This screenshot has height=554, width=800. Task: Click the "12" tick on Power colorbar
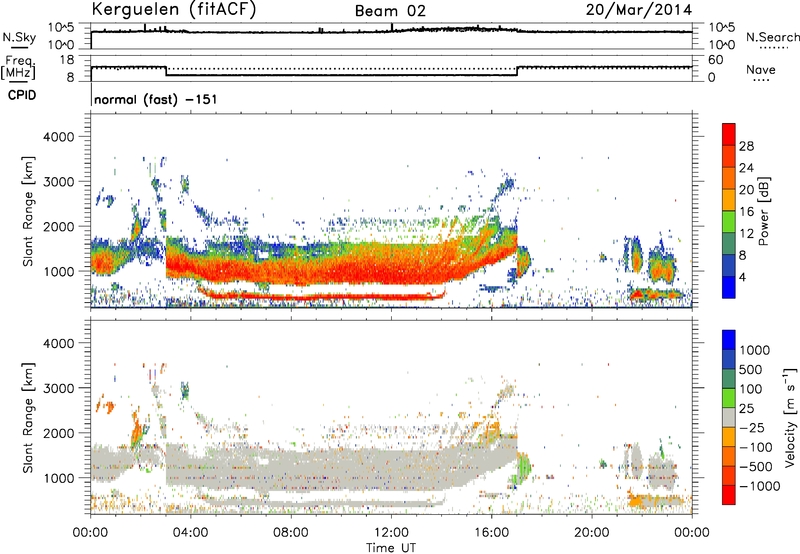click(746, 234)
